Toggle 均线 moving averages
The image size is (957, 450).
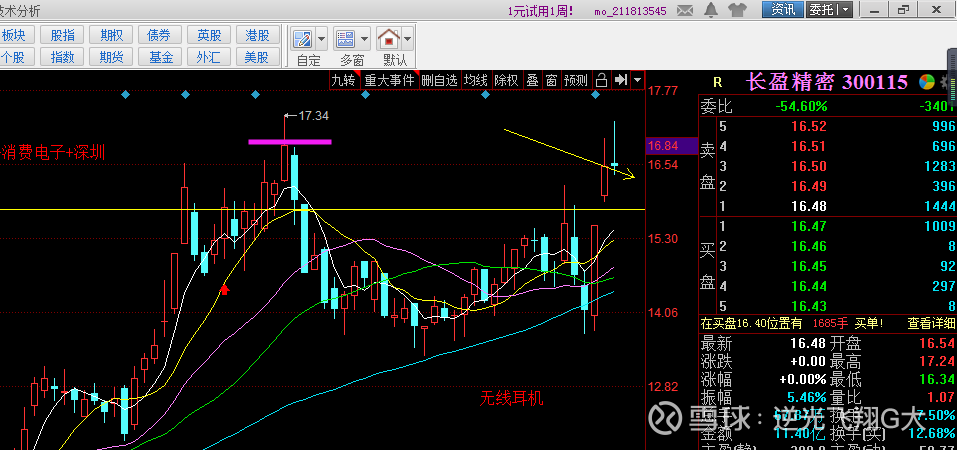tap(475, 80)
